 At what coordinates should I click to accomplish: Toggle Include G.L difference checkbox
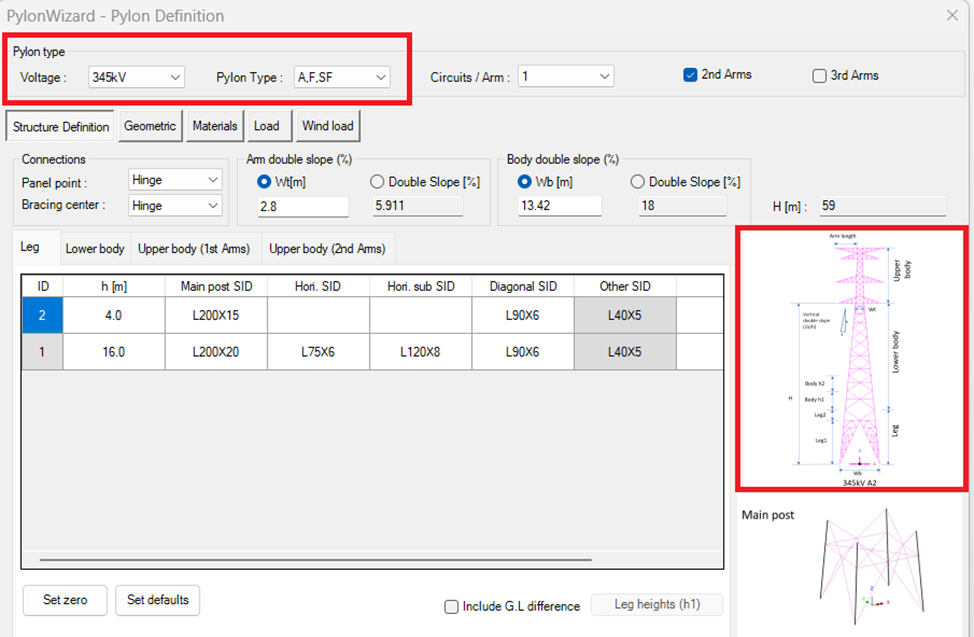pos(452,606)
